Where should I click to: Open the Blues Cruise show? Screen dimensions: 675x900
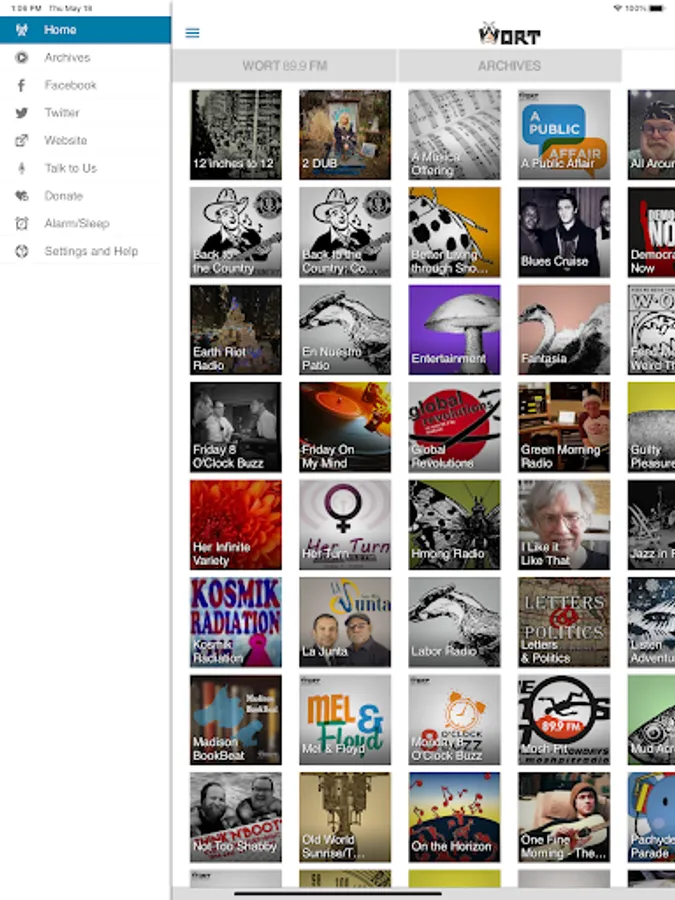pos(564,232)
